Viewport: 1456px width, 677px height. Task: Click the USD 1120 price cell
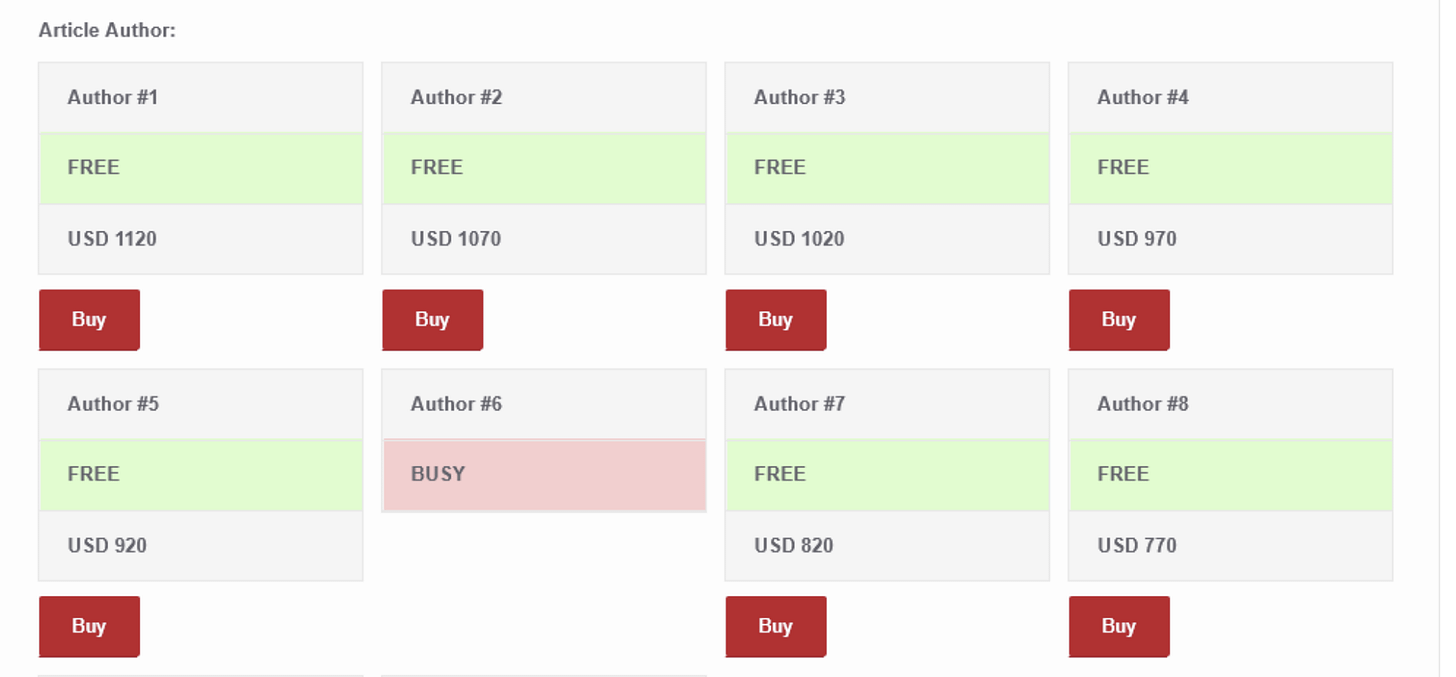(x=201, y=239)
